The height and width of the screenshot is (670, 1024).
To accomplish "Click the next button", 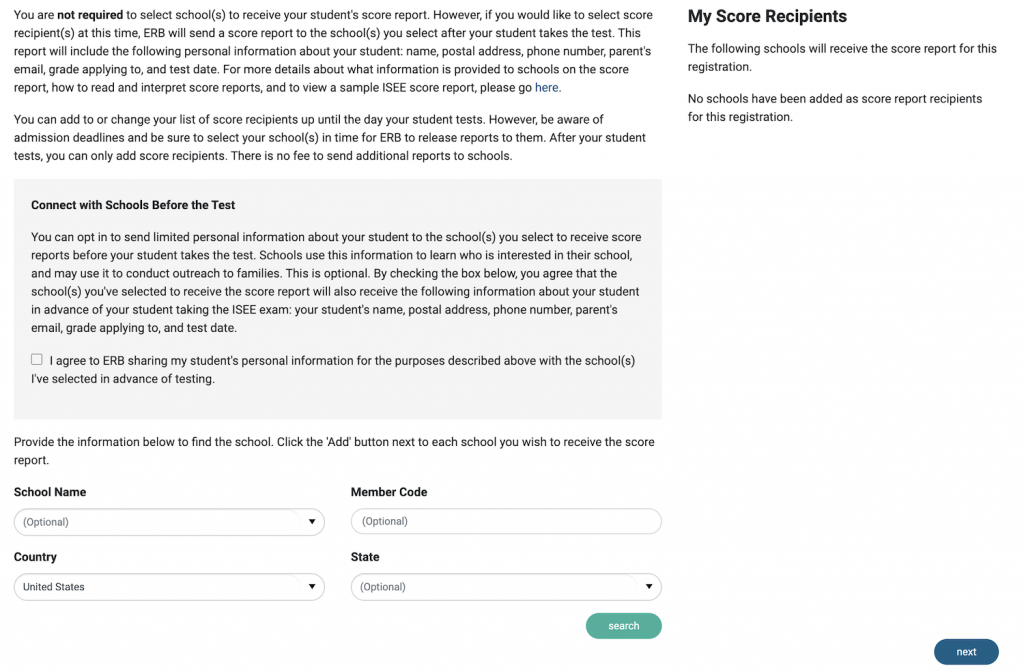I will click(966, 652).
